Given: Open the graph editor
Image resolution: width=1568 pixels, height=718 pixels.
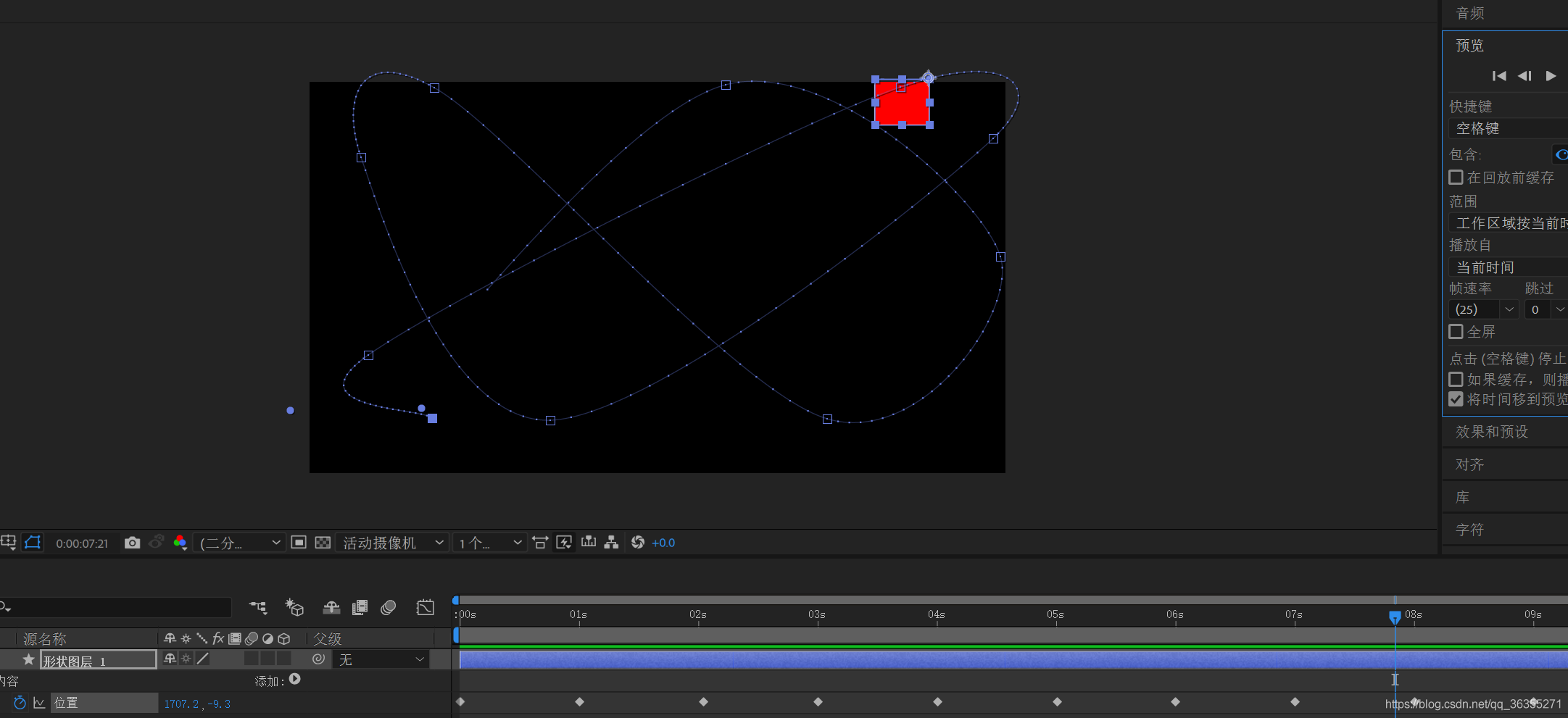Looking at the screenshot, I should 426,607.
